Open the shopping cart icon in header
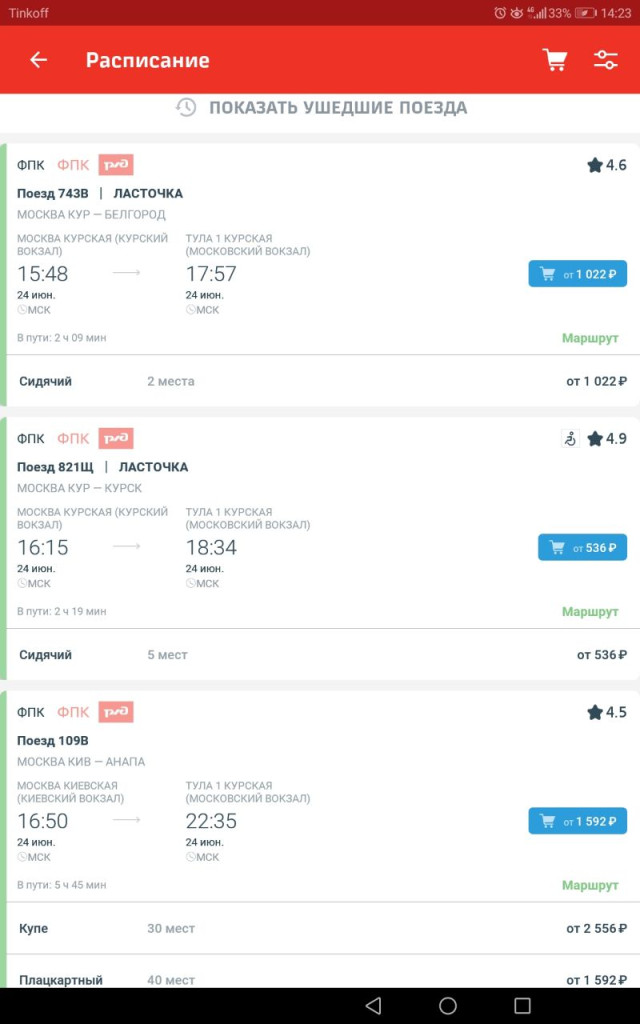 555,60
